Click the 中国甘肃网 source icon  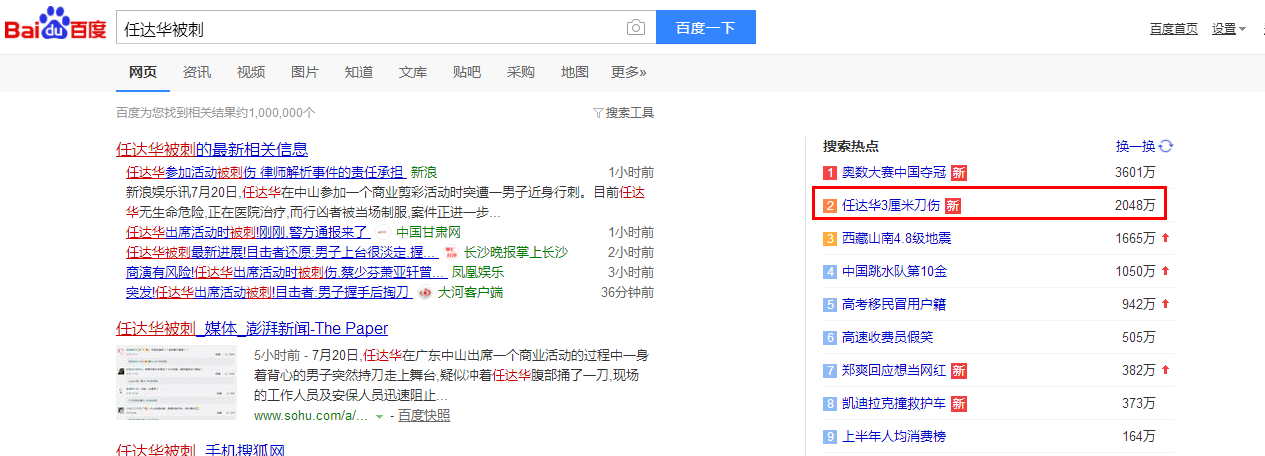383,233
